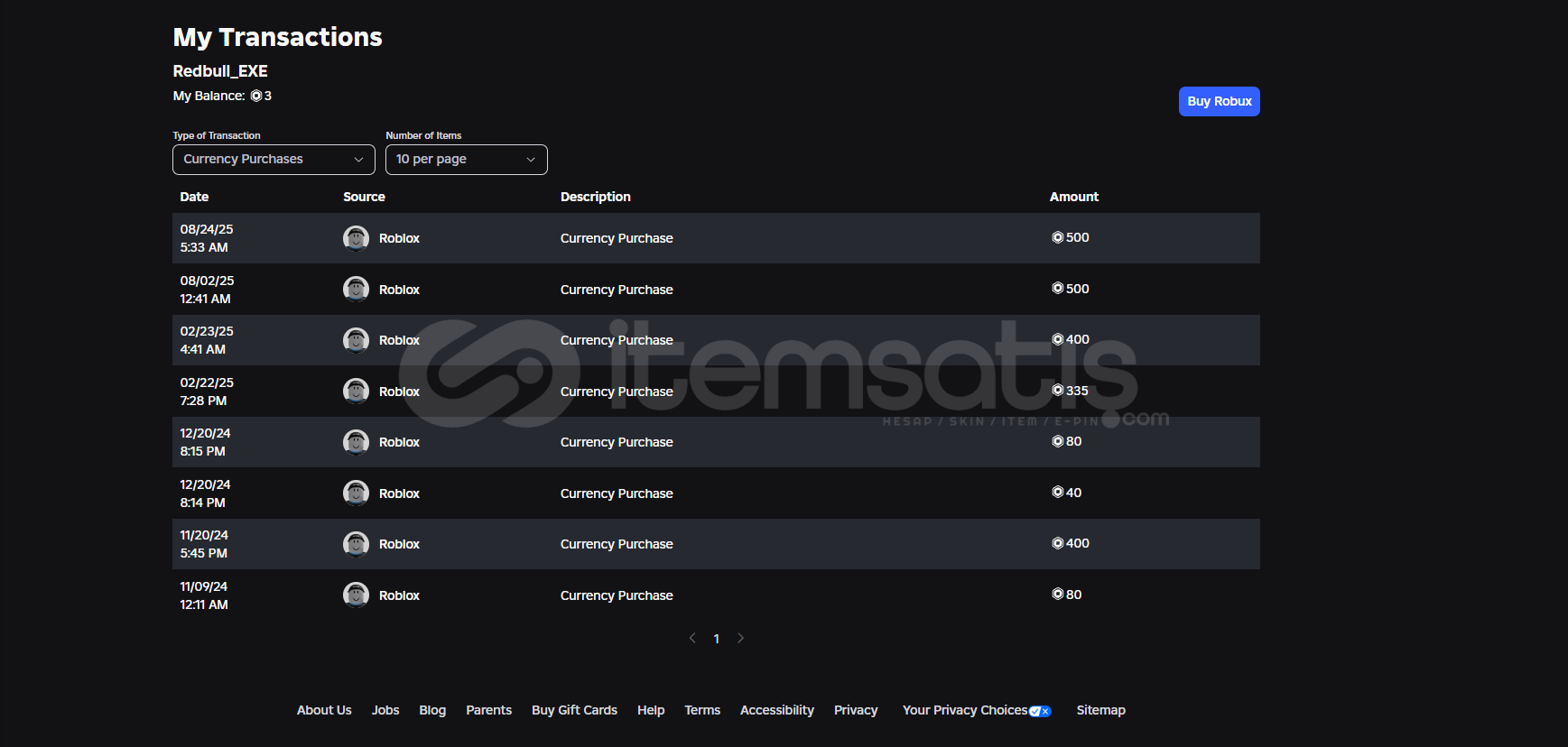Select the 12/20/24 8:15 PM date cell
This screenshot has width=1568, height=747.
[205, 442]
